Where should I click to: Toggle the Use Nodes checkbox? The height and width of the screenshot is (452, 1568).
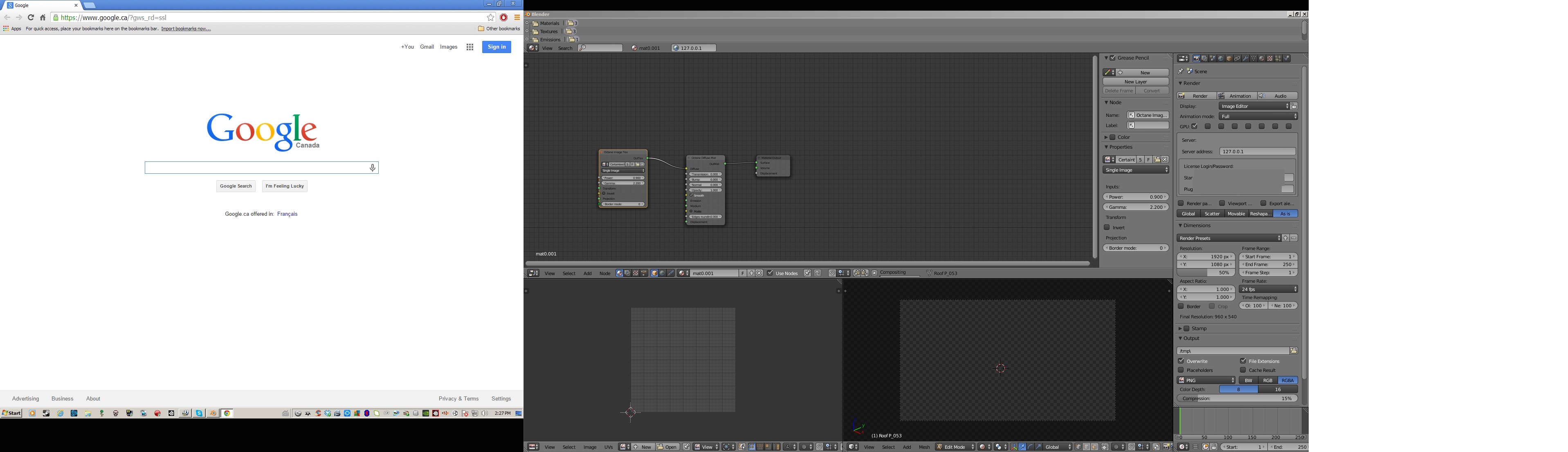point(770,274)
